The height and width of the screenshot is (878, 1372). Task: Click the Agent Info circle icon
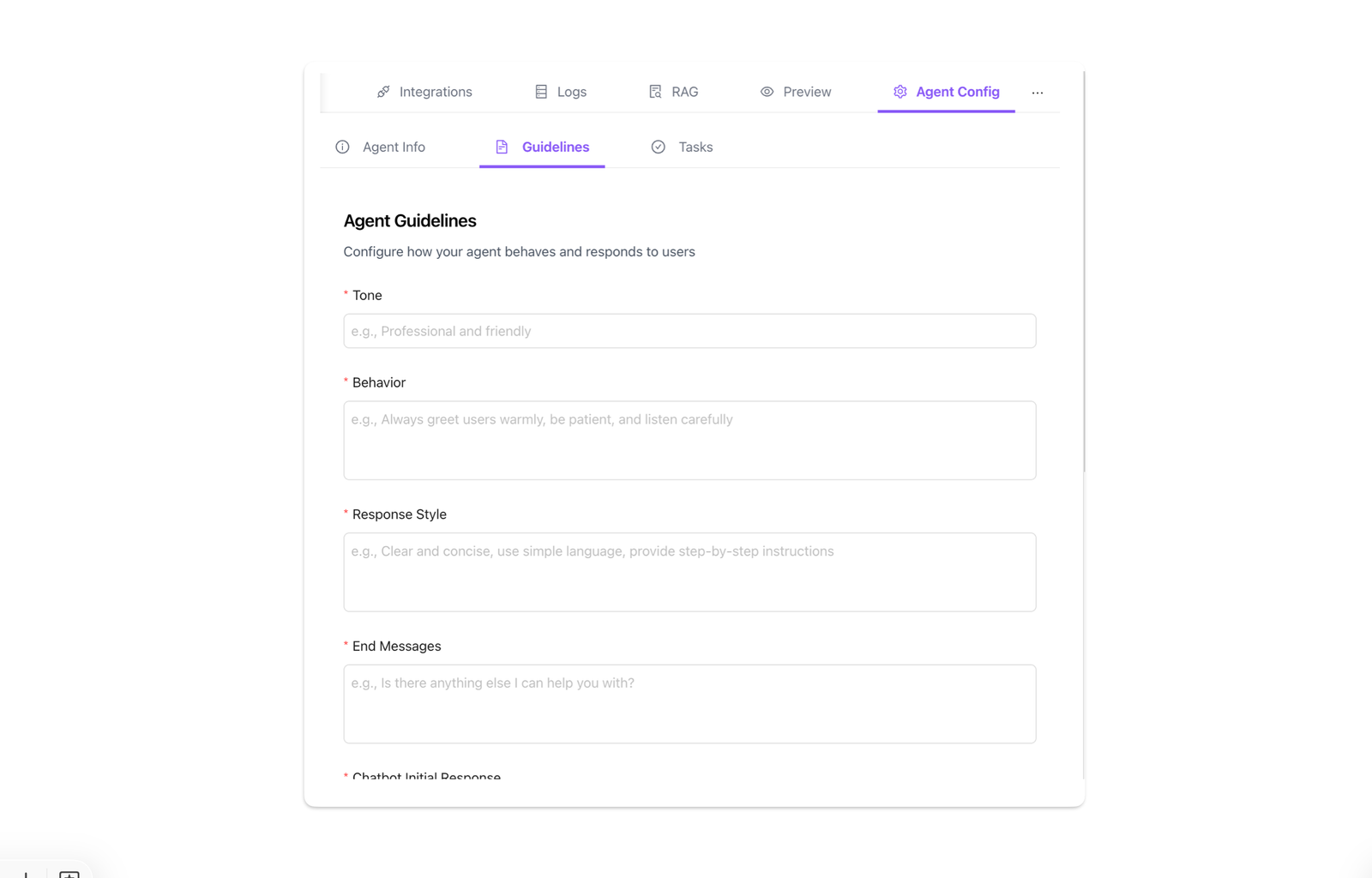(342, 147)
